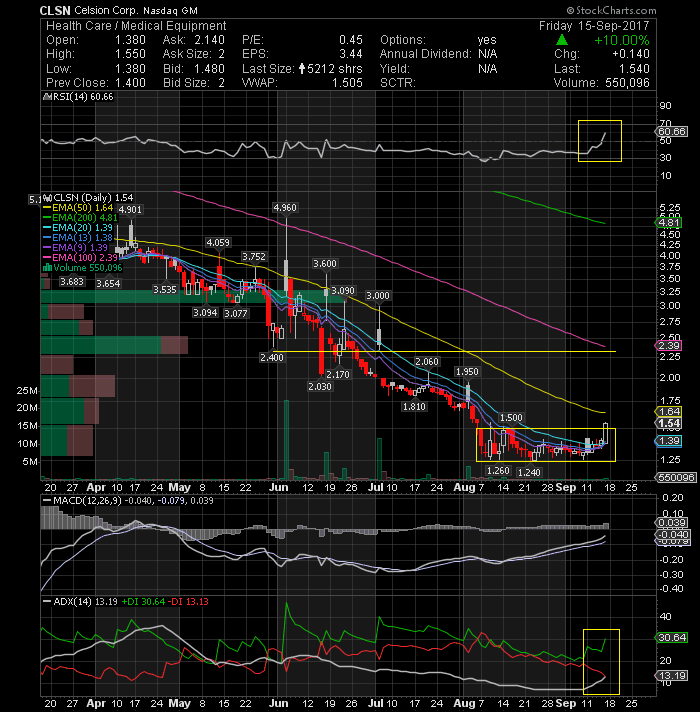
Task: Click the Prev Close value 1.400
Action: point(130,83)
